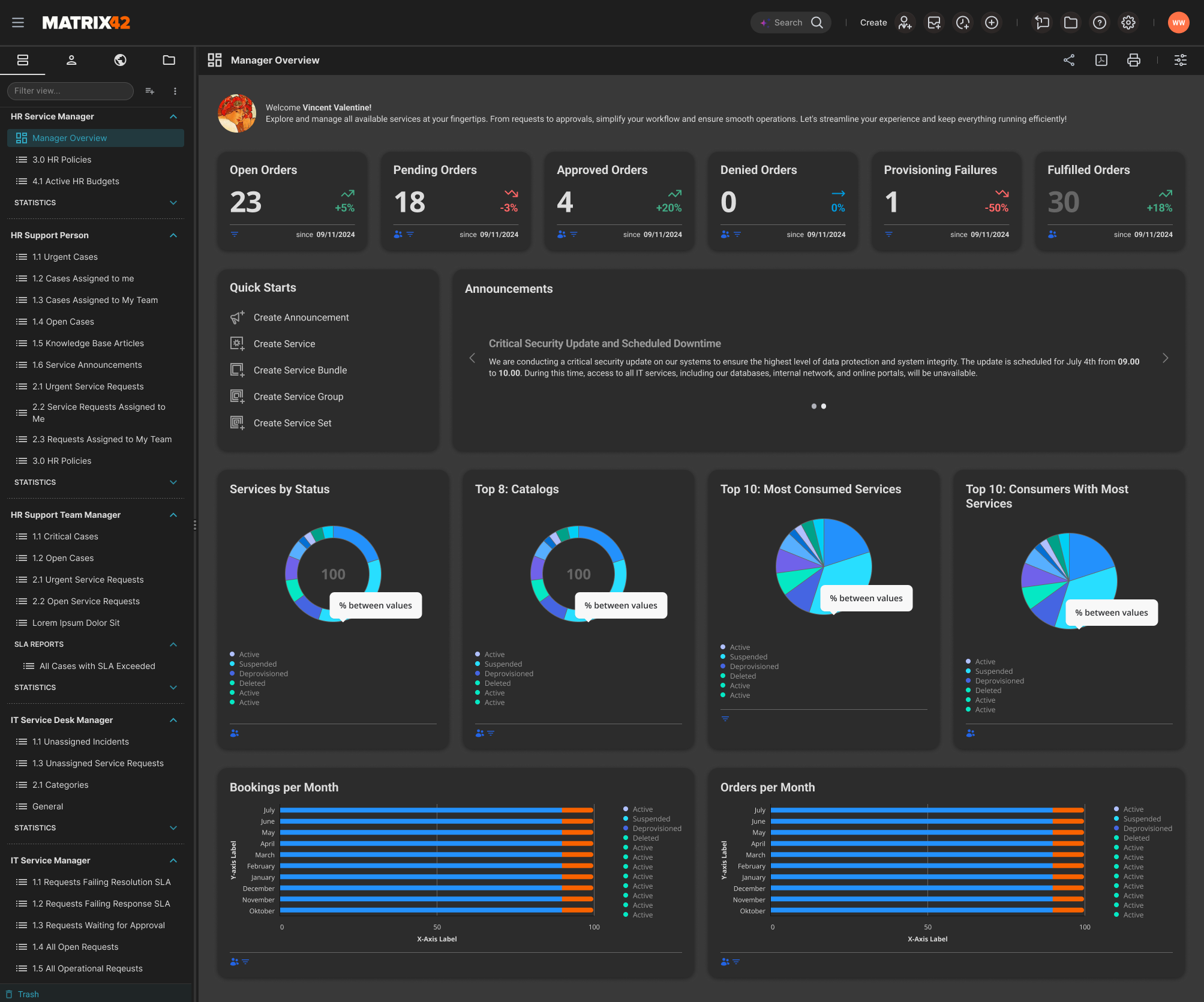Export dashboard using the PDF icon

tap(1101, 60)
